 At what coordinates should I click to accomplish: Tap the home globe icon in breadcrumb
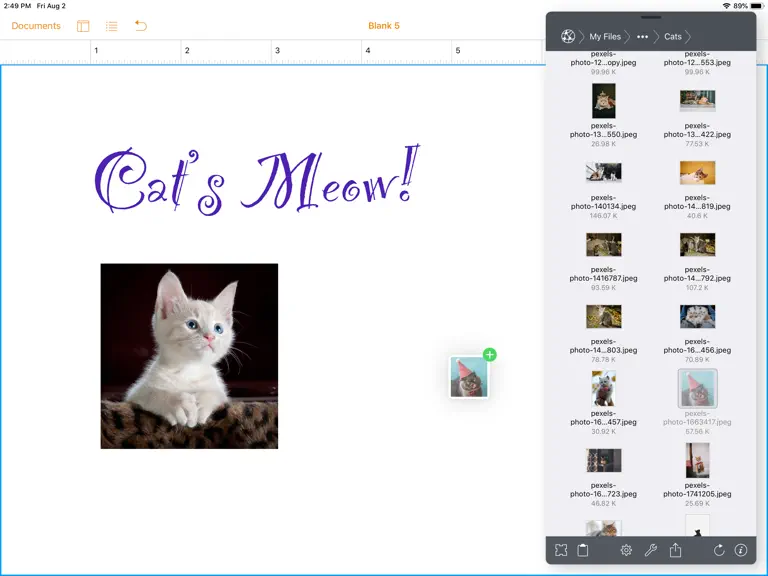tap(568, 36)
